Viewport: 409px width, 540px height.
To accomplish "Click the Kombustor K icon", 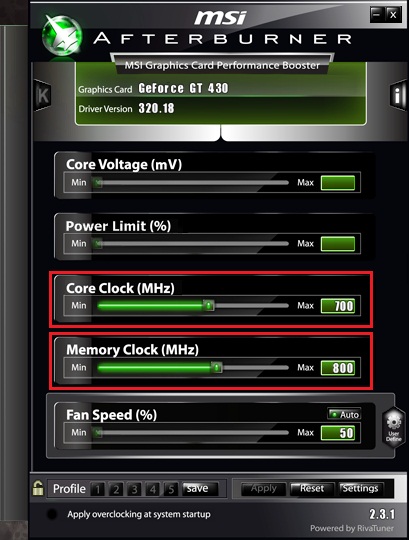I will point(43,95).
